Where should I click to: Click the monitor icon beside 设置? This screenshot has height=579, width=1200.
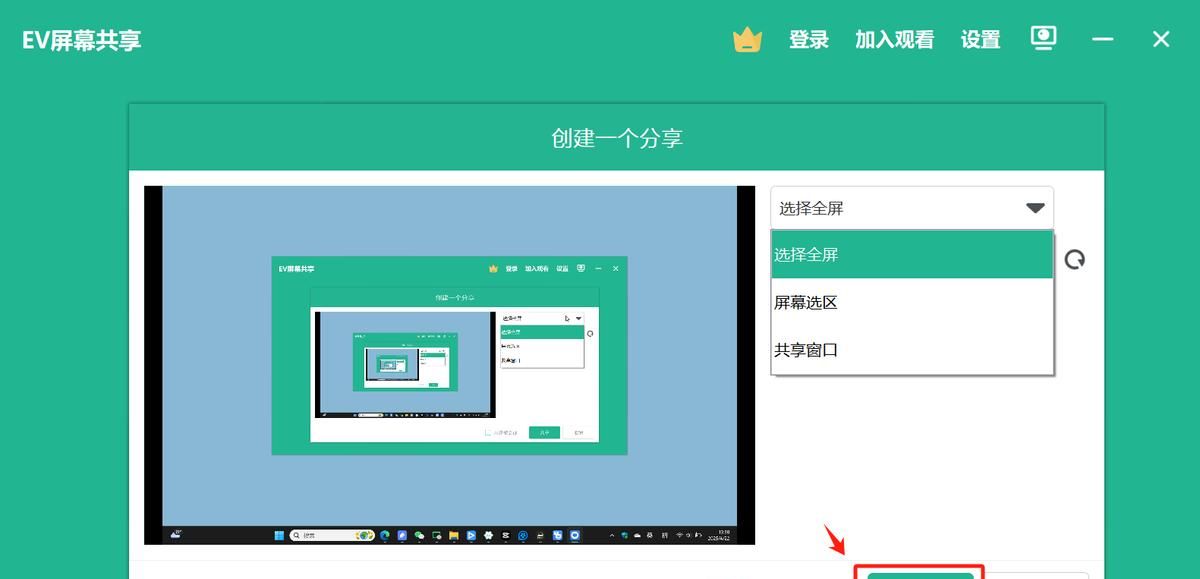(1044, 39)
